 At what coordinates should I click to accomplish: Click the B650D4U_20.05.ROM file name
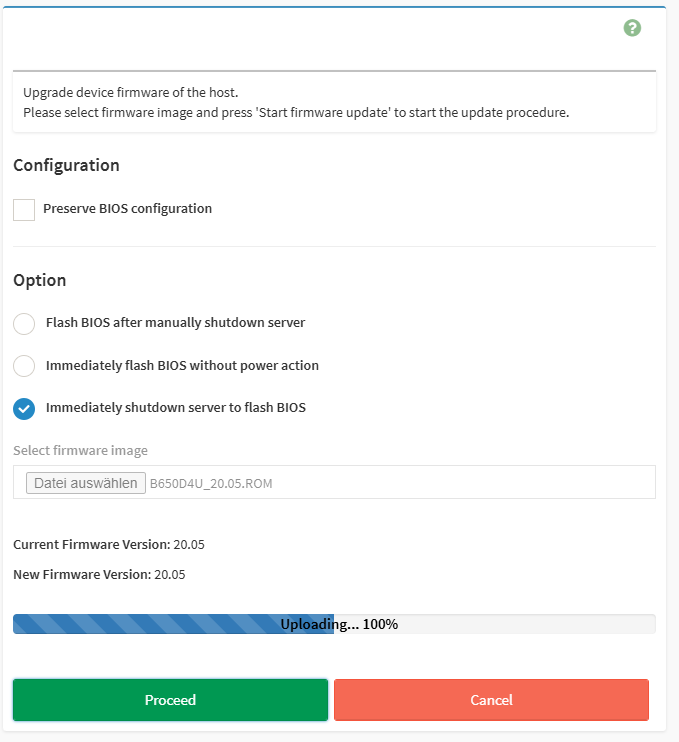point(210,484)
